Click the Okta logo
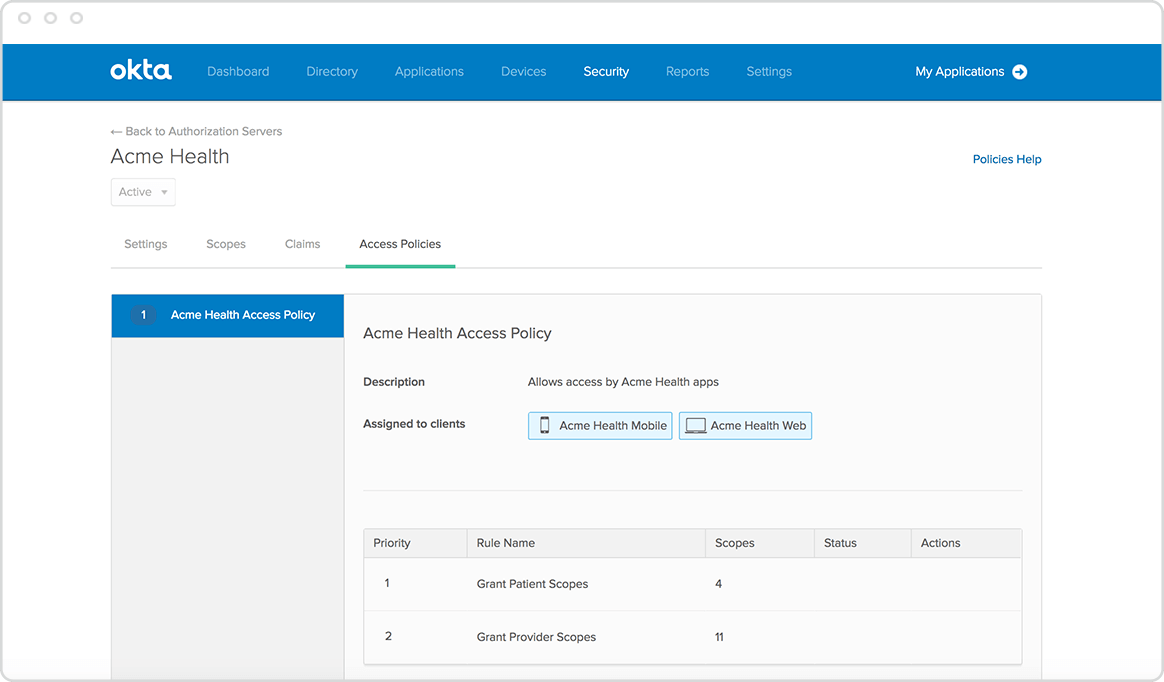This screenshot has height=682, width=1164. (140, 71)
